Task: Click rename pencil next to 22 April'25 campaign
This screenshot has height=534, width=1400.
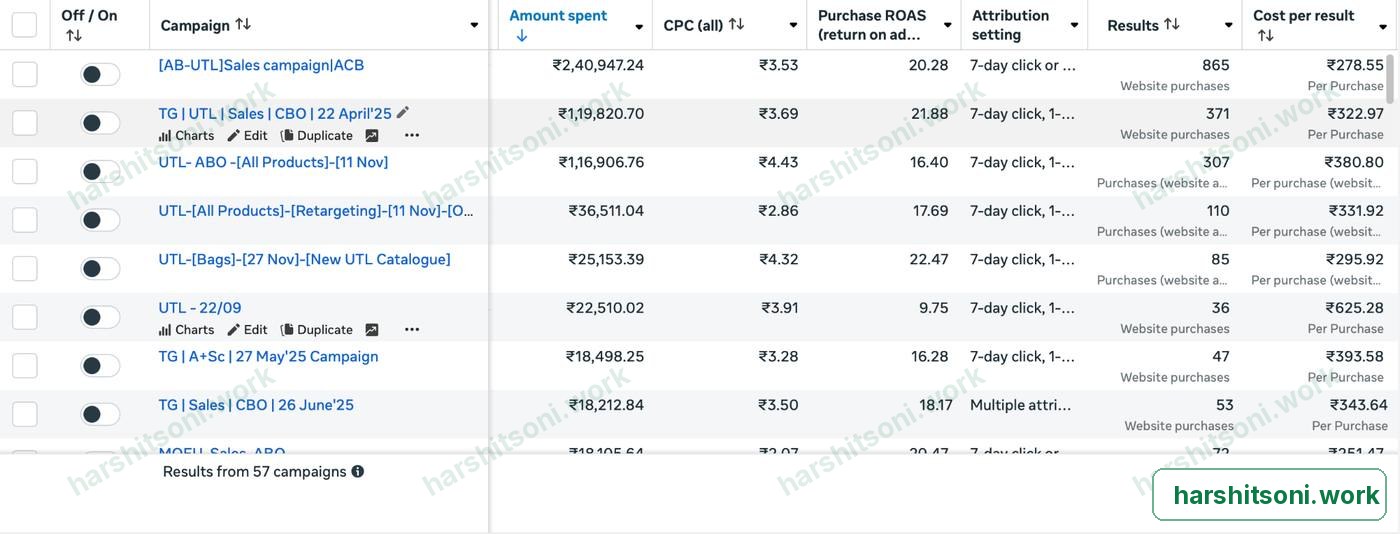Action: pyautogui.click(x=403, y=113)
